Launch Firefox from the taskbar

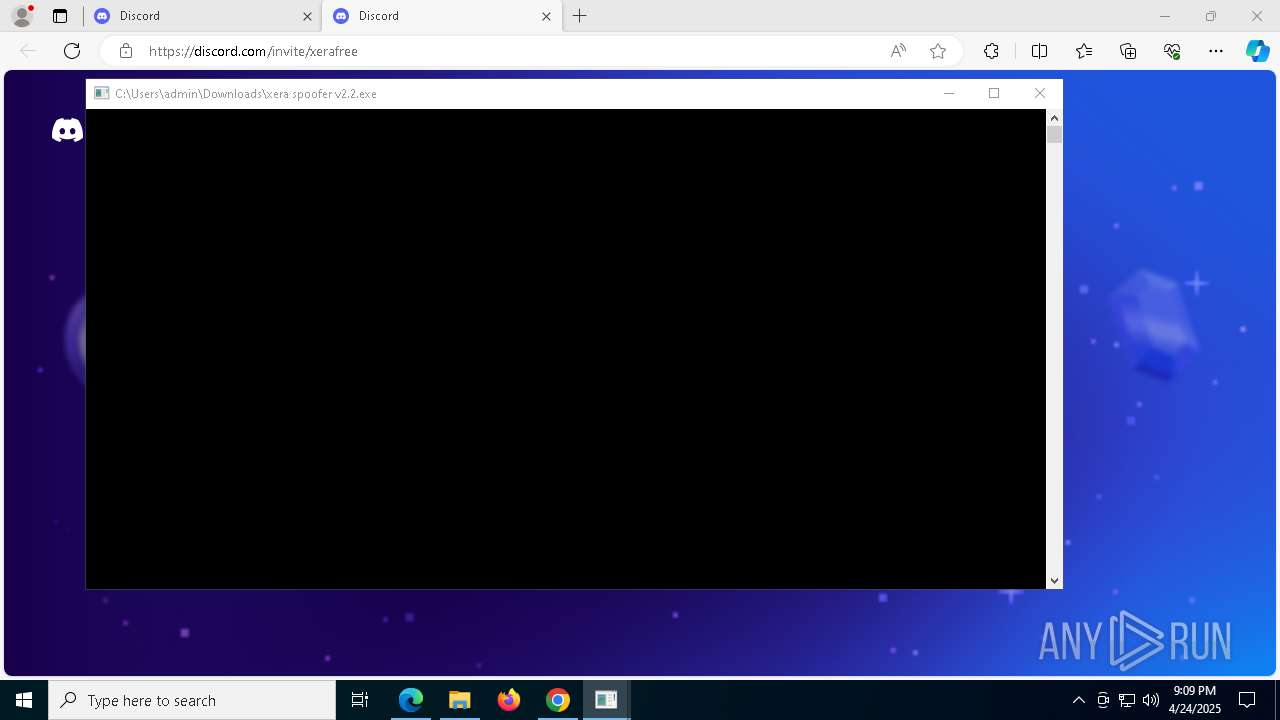pos(509,700)
